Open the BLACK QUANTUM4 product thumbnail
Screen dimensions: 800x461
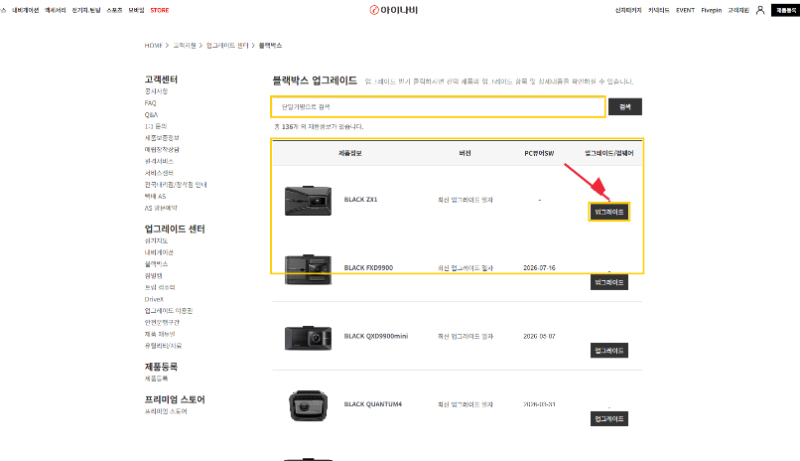click(x=308, y=405)
